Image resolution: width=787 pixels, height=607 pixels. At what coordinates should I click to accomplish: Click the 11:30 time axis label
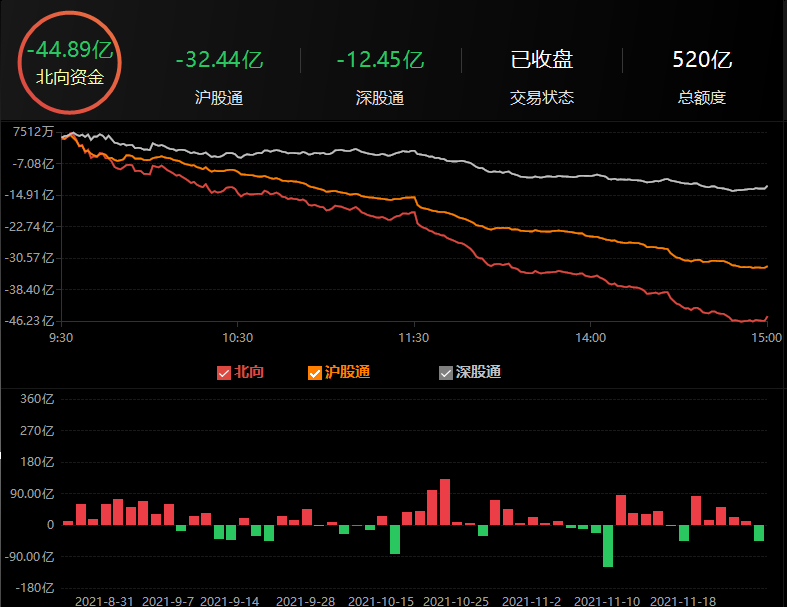(x=413, y=338)
